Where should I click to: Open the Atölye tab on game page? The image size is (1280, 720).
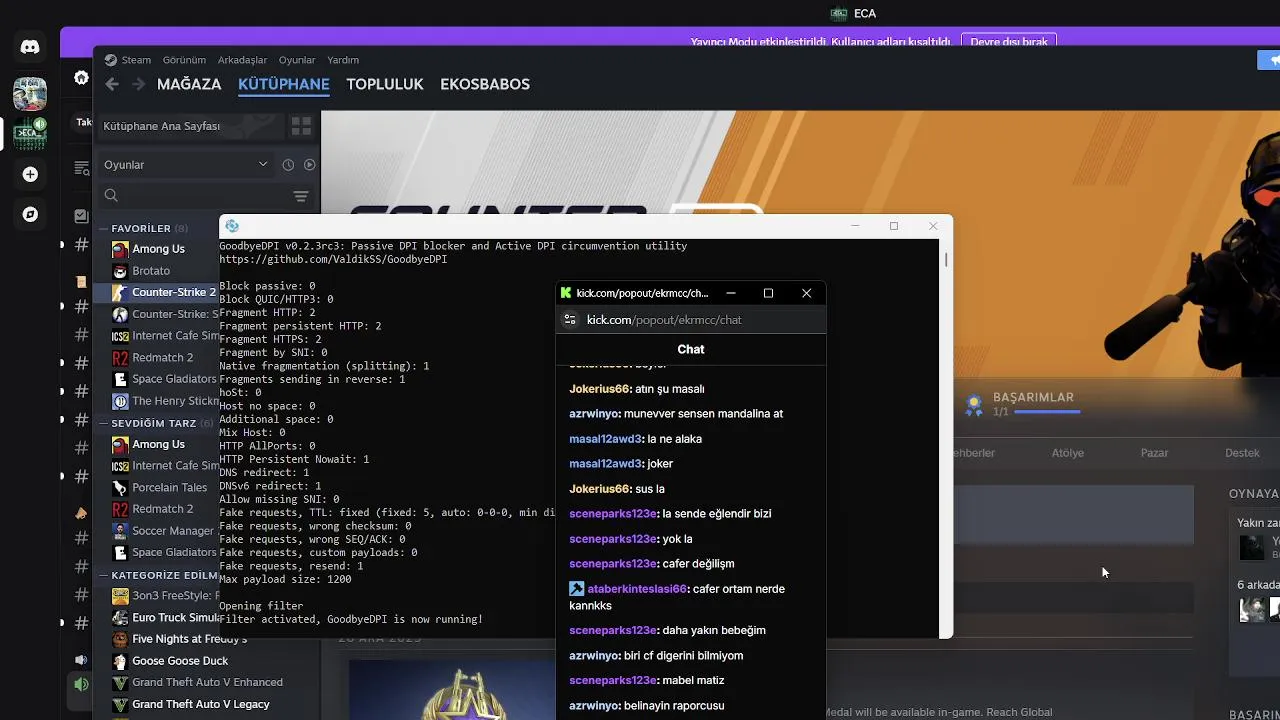[x=1068, y=453]
